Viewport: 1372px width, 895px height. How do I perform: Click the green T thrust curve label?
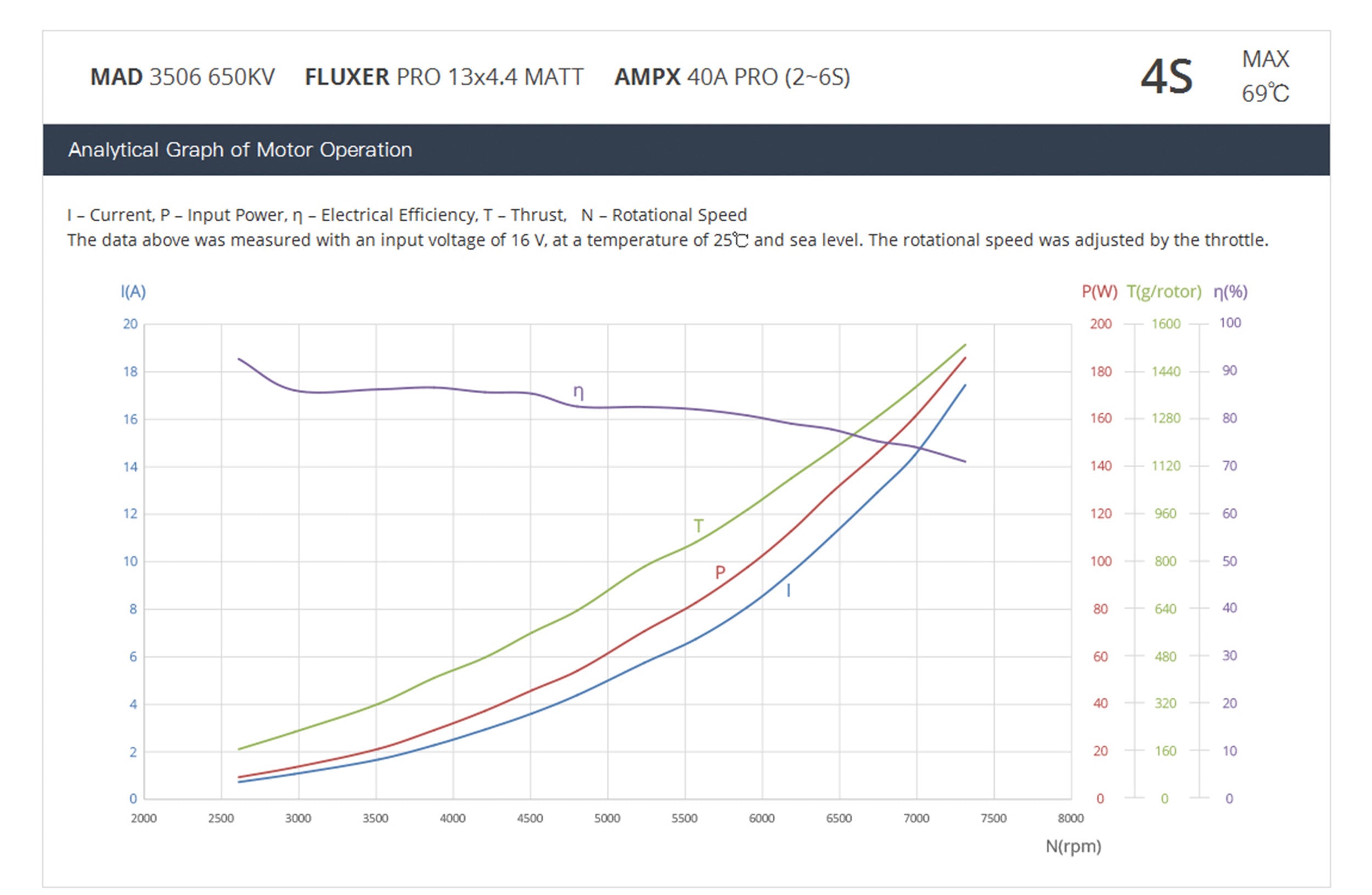tap(698, 525)
